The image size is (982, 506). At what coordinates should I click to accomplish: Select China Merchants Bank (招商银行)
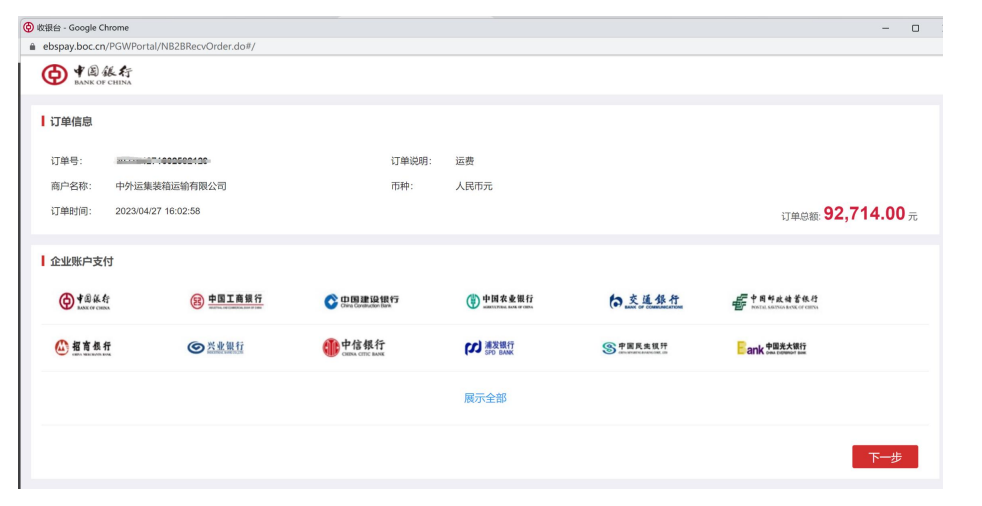tap(83, 348)
